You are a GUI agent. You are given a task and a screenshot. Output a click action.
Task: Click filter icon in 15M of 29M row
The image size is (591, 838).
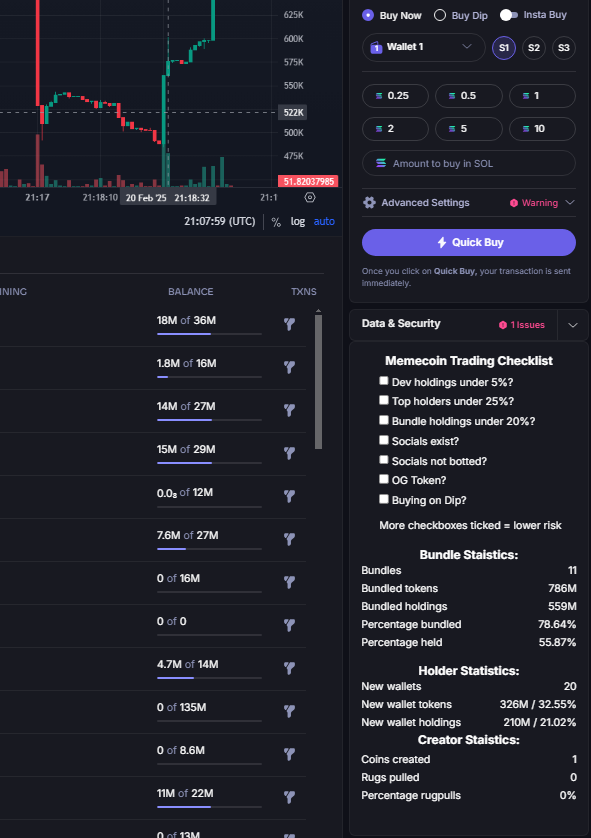pos(290,453)
